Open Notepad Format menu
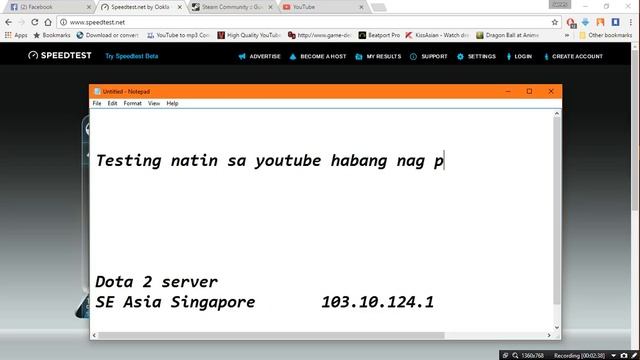This screenshot has height=360, width=640. [x=132, y=103]
